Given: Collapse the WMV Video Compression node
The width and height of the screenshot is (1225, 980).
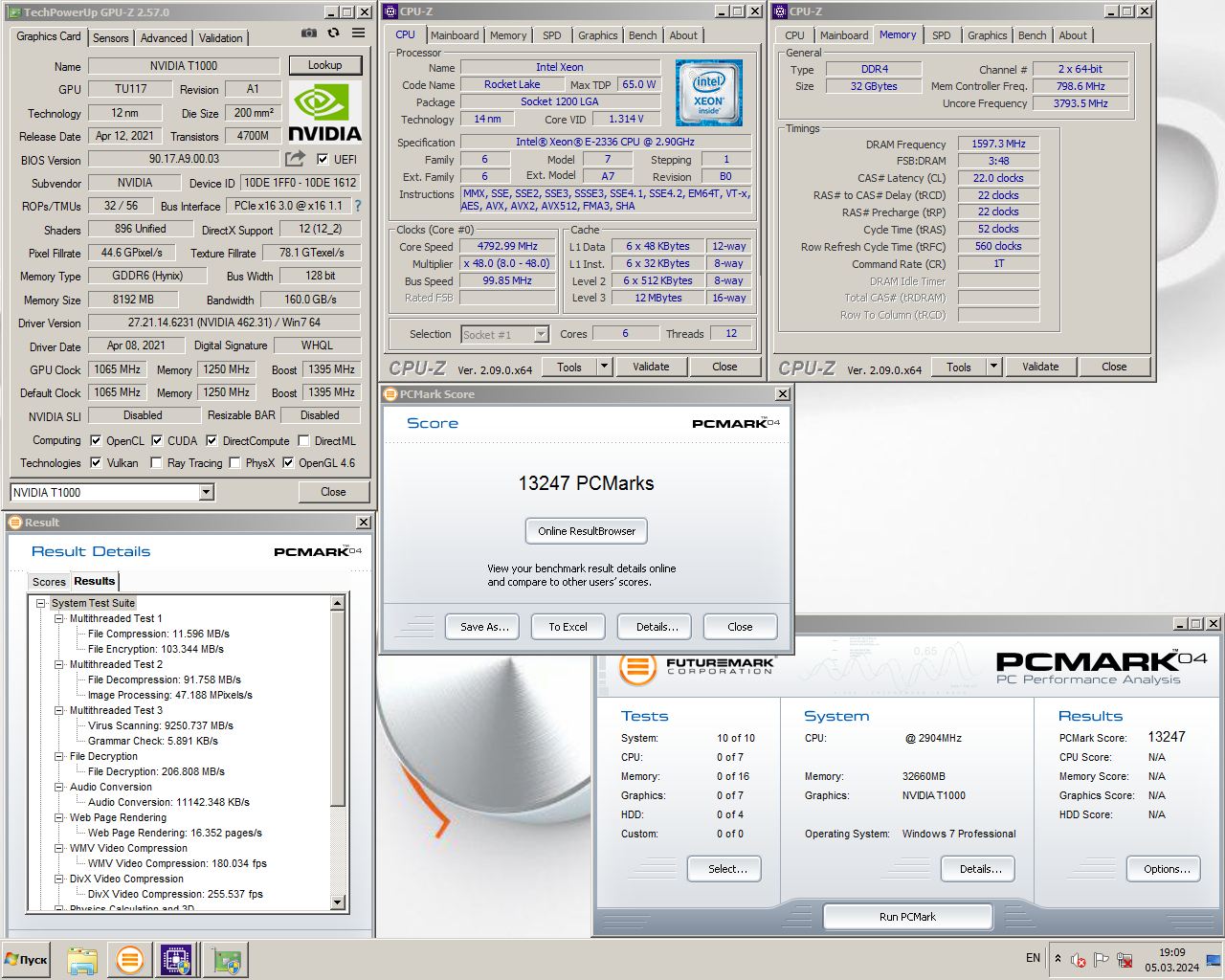Looking at the screenshot, I should [59, 848].
